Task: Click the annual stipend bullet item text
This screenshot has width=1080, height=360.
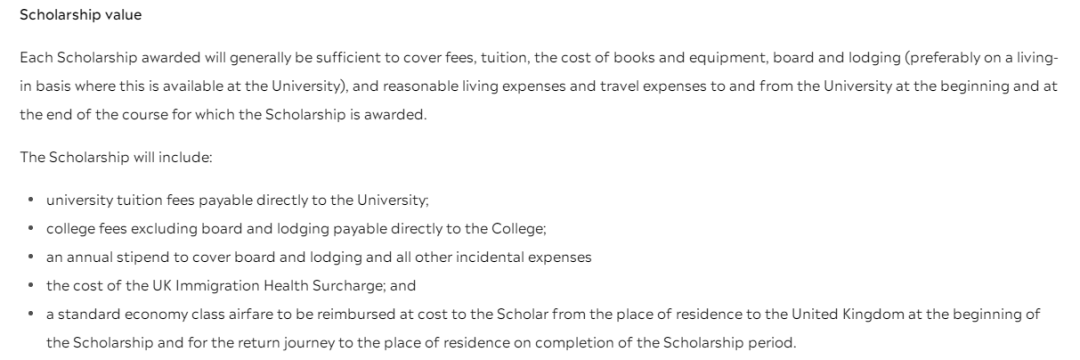Action: (x=319, y=257)
